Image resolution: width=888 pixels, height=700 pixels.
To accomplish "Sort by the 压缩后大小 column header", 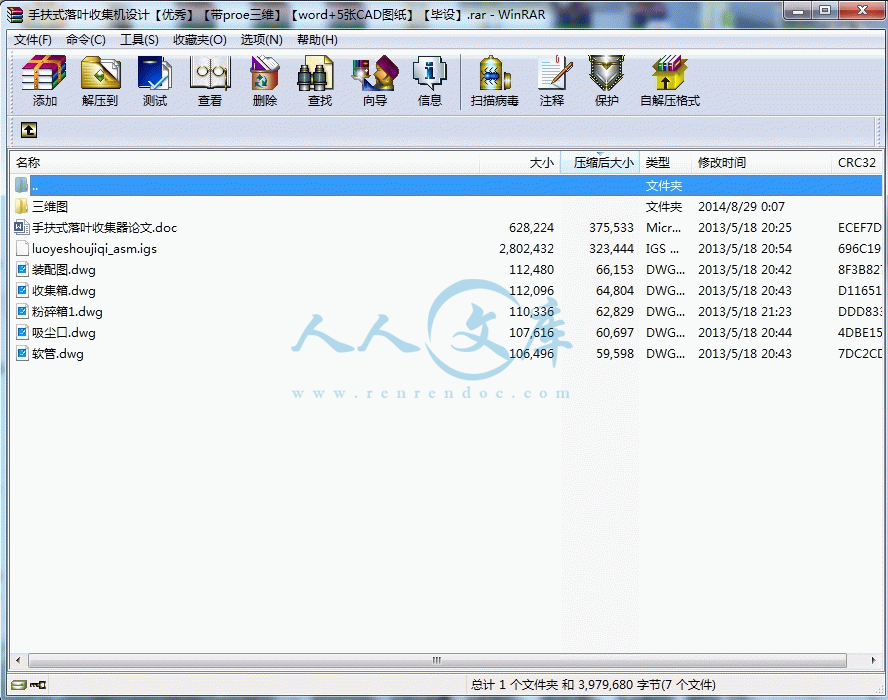I will pos(600,163).
